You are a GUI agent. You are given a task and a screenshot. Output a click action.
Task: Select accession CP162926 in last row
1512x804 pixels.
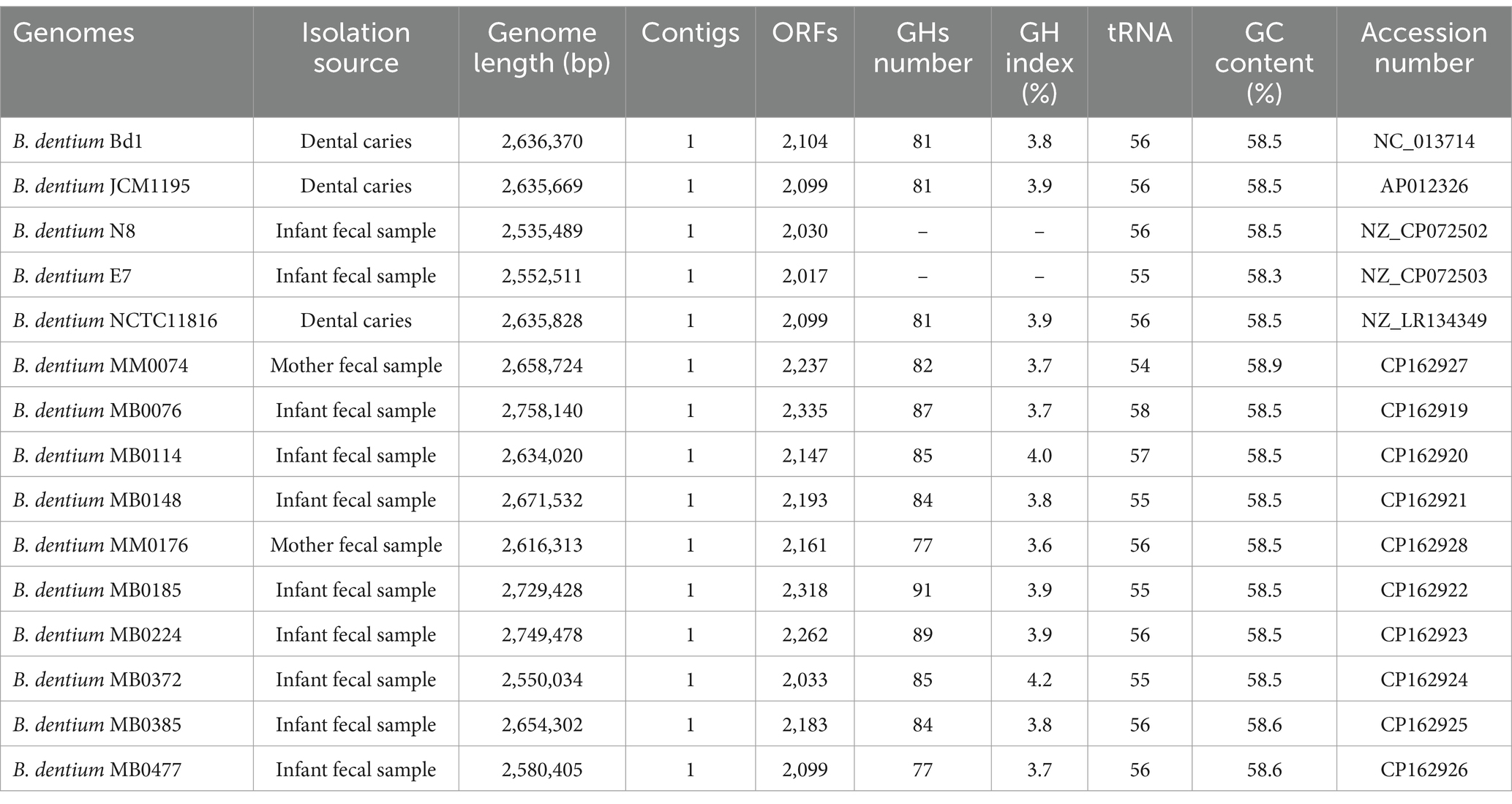[x=1423, y=770]
